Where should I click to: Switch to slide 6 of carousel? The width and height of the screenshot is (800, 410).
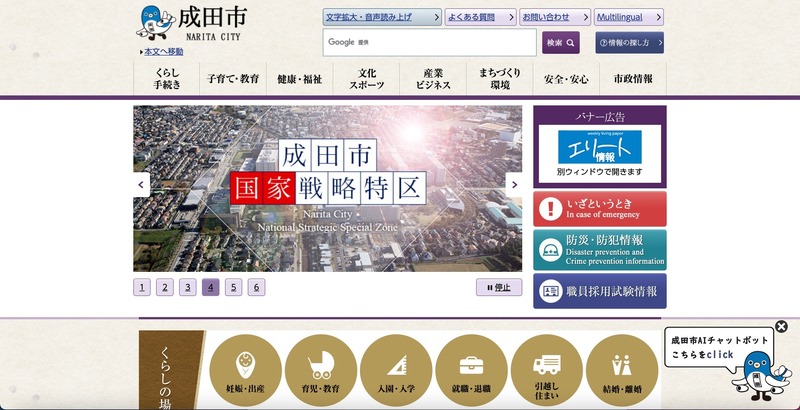point(257,288)
